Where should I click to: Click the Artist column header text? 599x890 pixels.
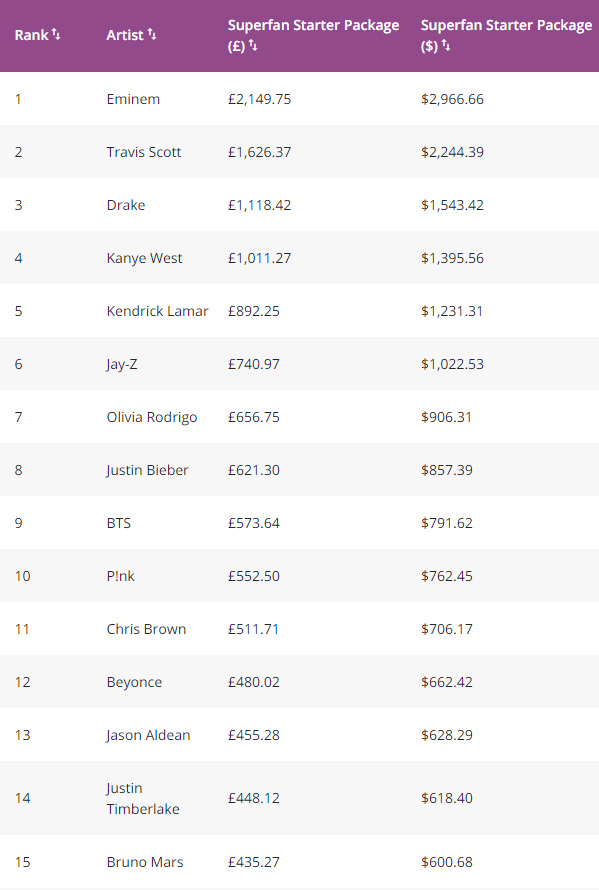coord(125,35)
